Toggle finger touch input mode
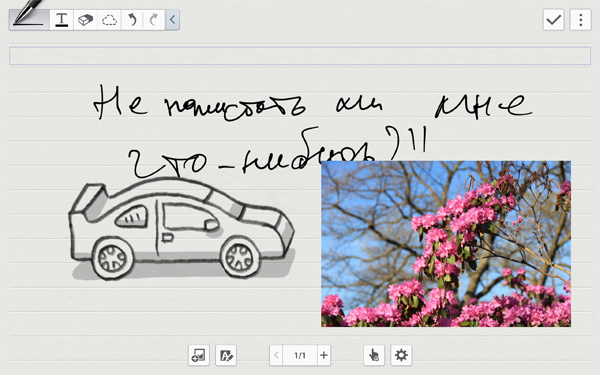Screen dimensions: 600x375 [374, 355]
